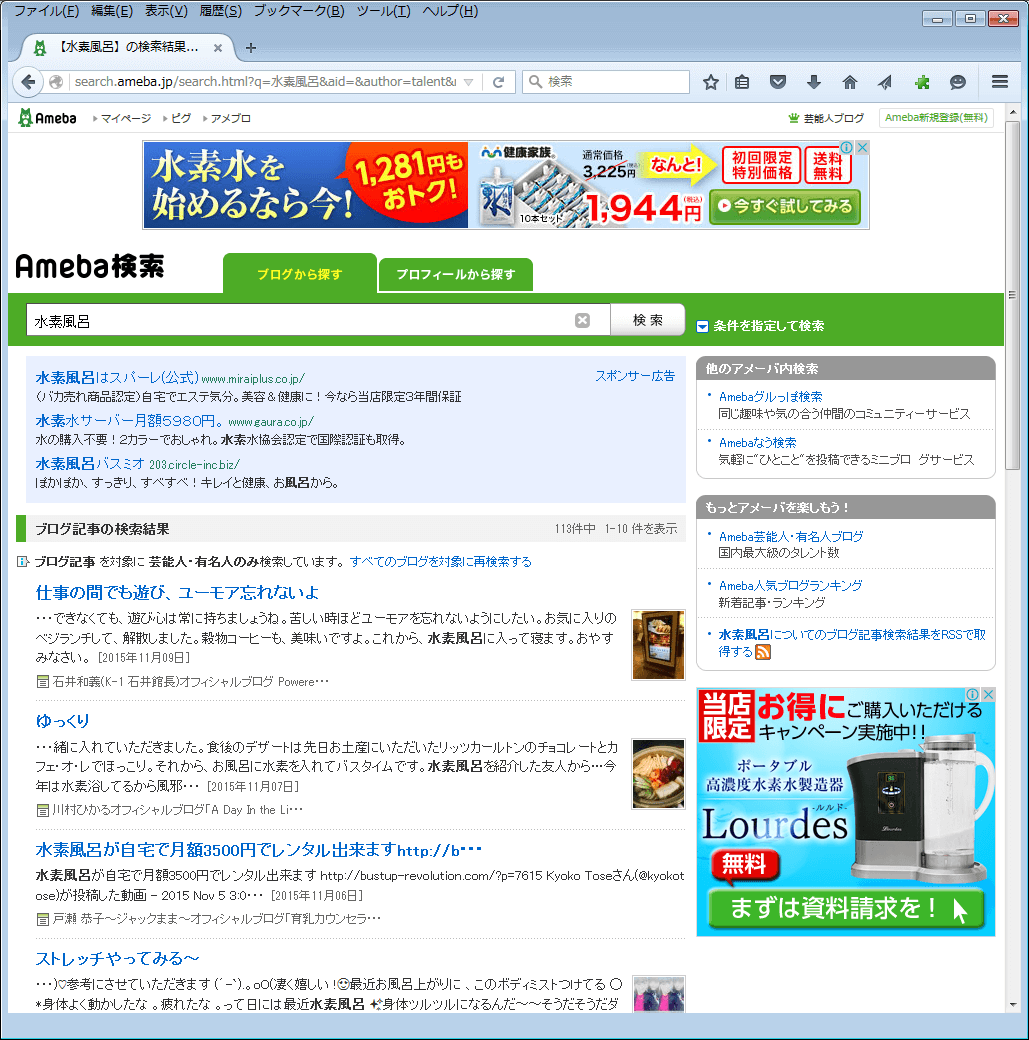Screen dimensions: 1029x1040
Task: Open the アメブロ link in header
Action: (231, 118)
